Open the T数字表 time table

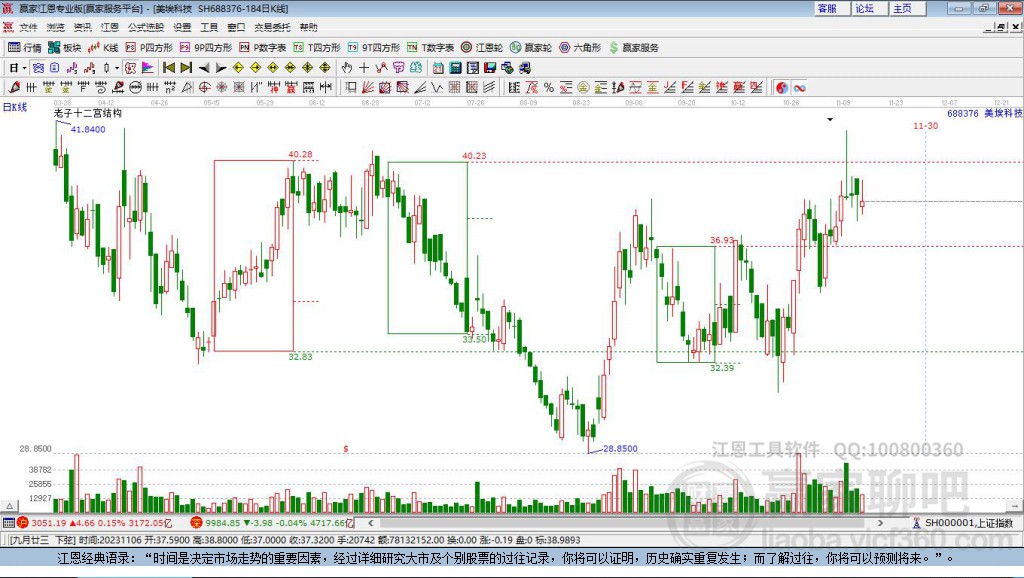430,48
